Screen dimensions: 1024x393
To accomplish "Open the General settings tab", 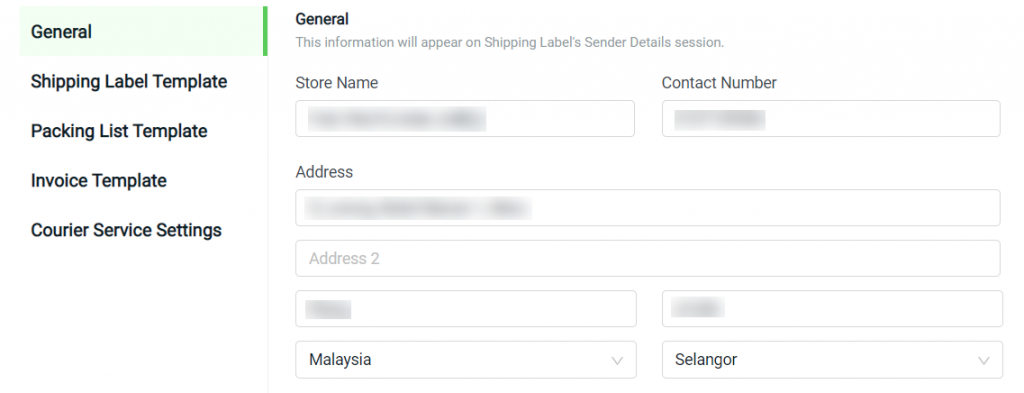I will [143, 31].
